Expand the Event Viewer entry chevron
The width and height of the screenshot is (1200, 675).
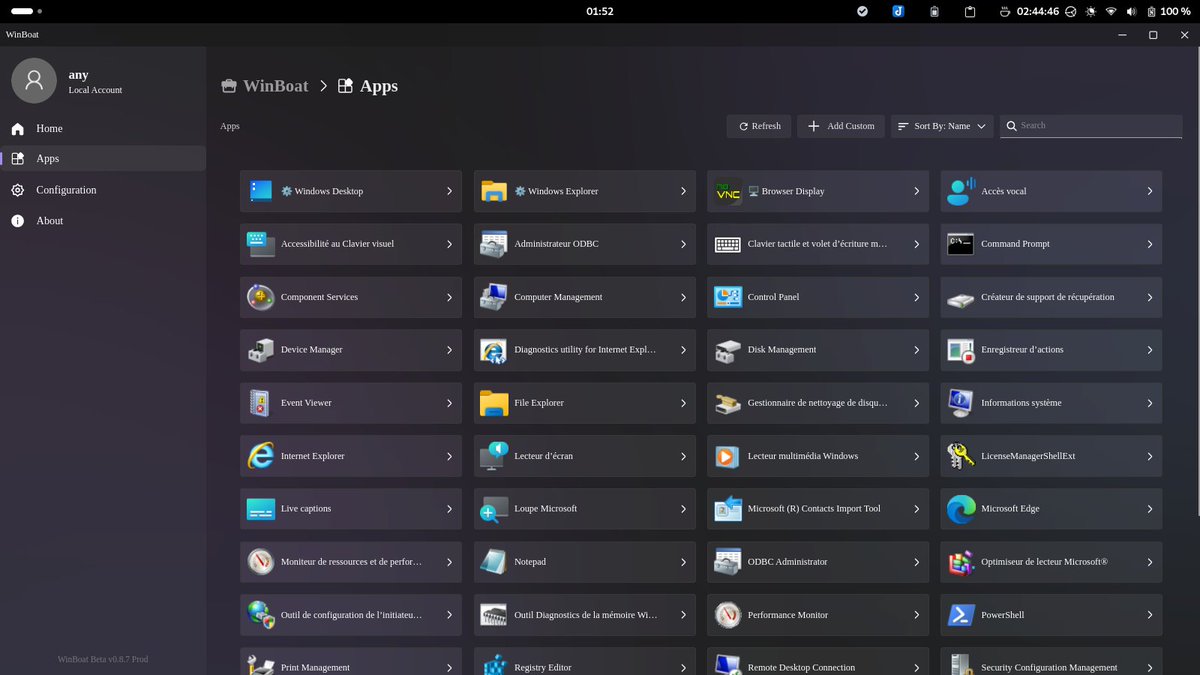click(450, 403)
